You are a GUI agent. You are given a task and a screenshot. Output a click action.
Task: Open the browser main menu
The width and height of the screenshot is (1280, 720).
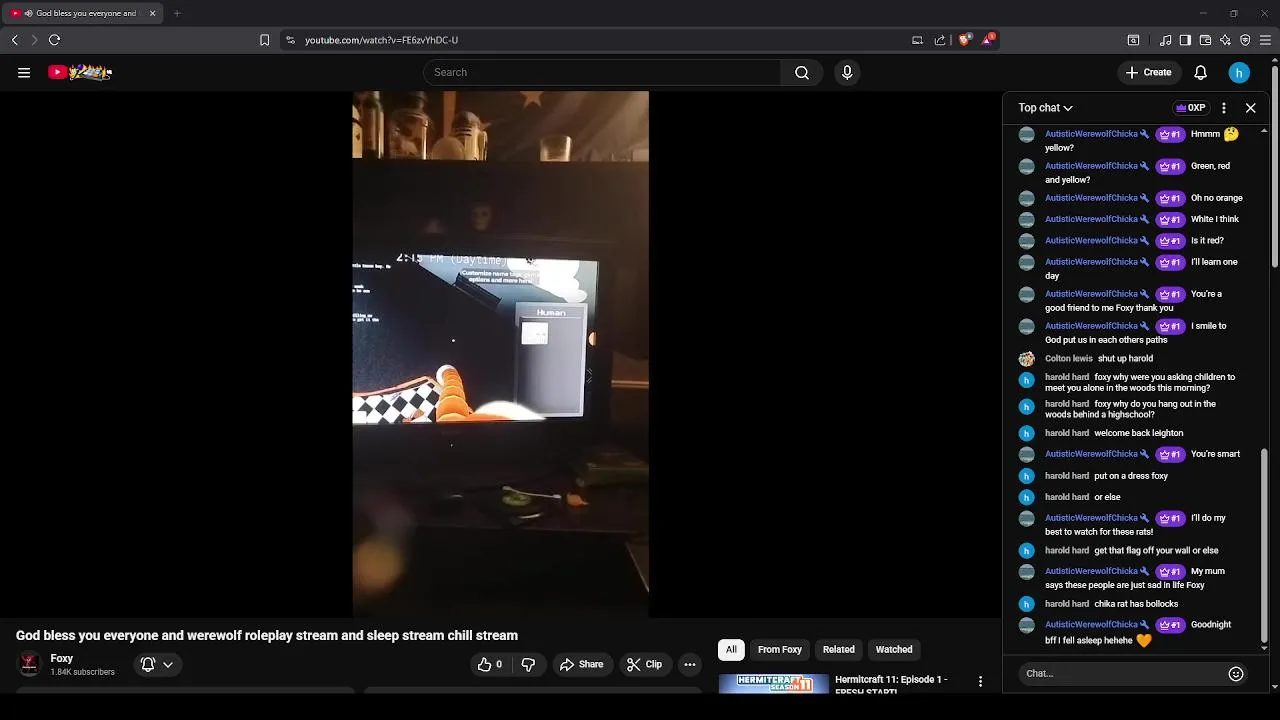[1265, 40]
